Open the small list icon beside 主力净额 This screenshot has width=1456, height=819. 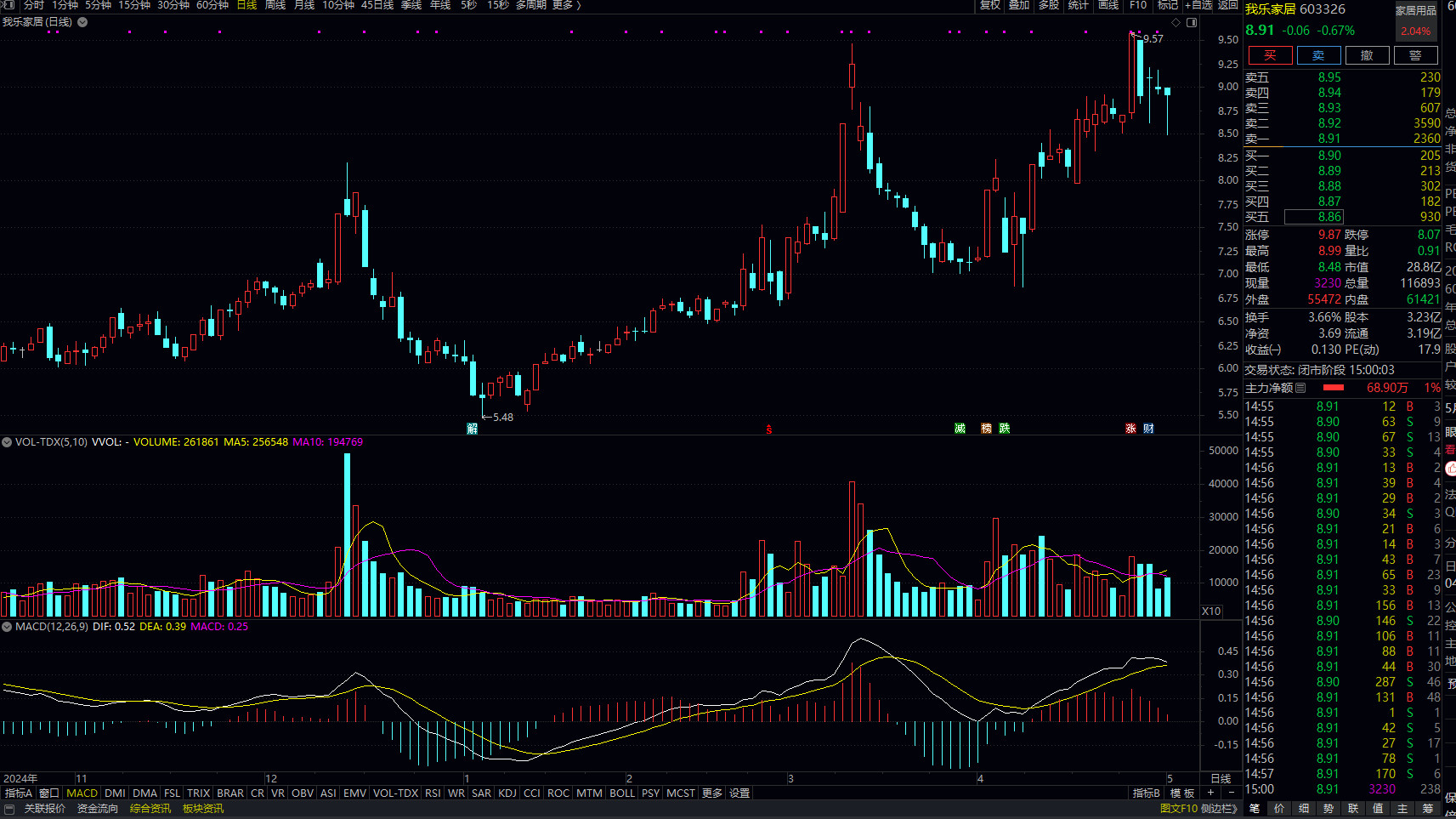pos(1300,388)
